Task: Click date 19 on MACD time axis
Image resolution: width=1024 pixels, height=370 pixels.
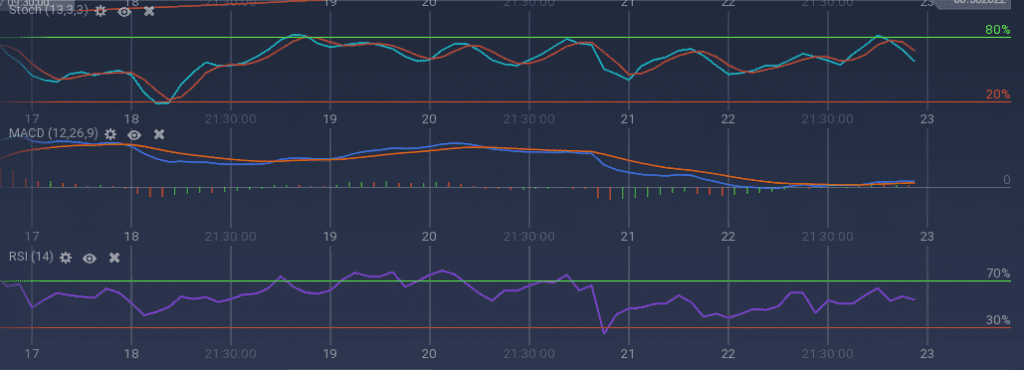Action: coord(330,236)
